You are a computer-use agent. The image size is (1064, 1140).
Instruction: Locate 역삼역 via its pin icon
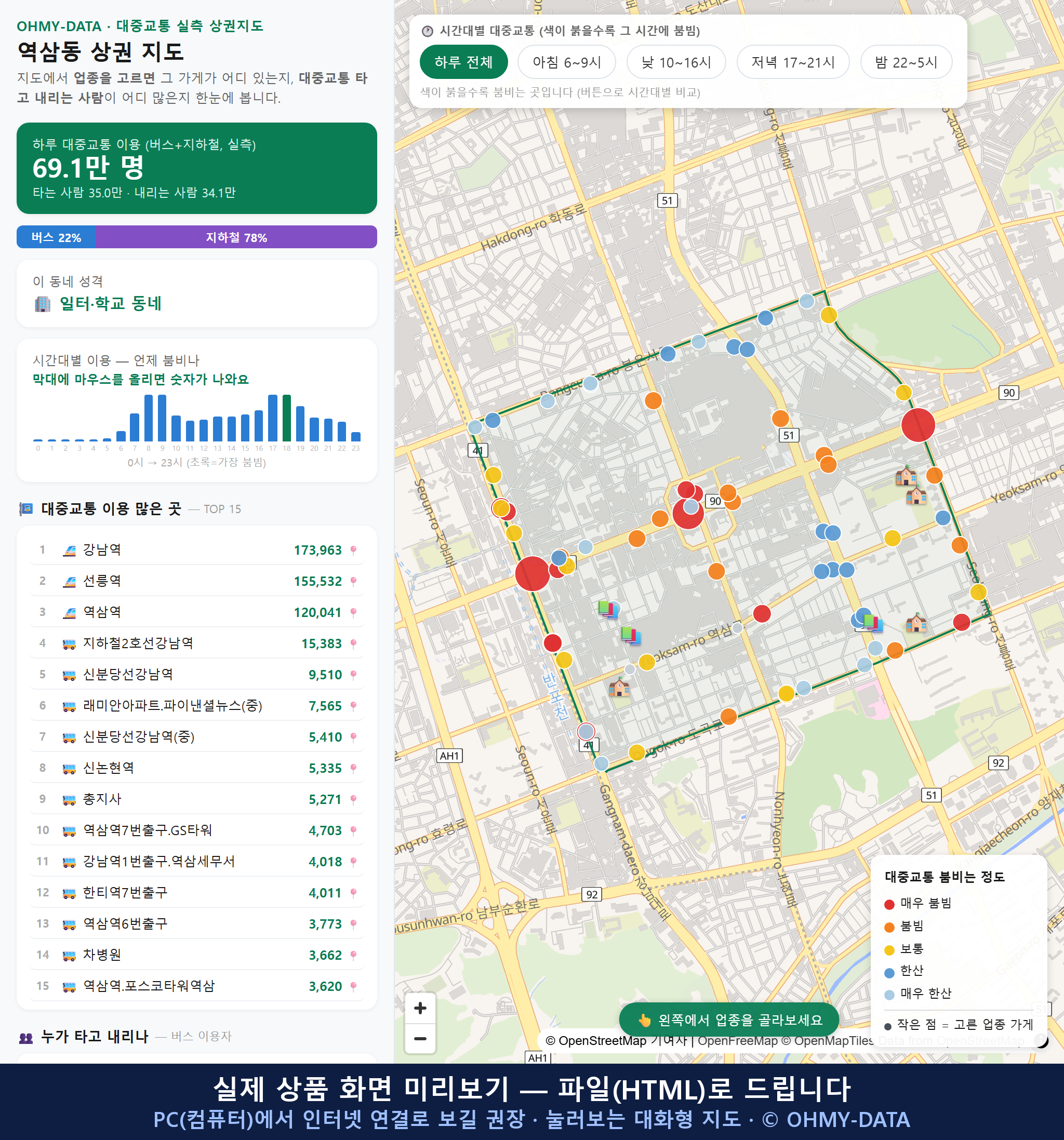(x=353, y=612)
